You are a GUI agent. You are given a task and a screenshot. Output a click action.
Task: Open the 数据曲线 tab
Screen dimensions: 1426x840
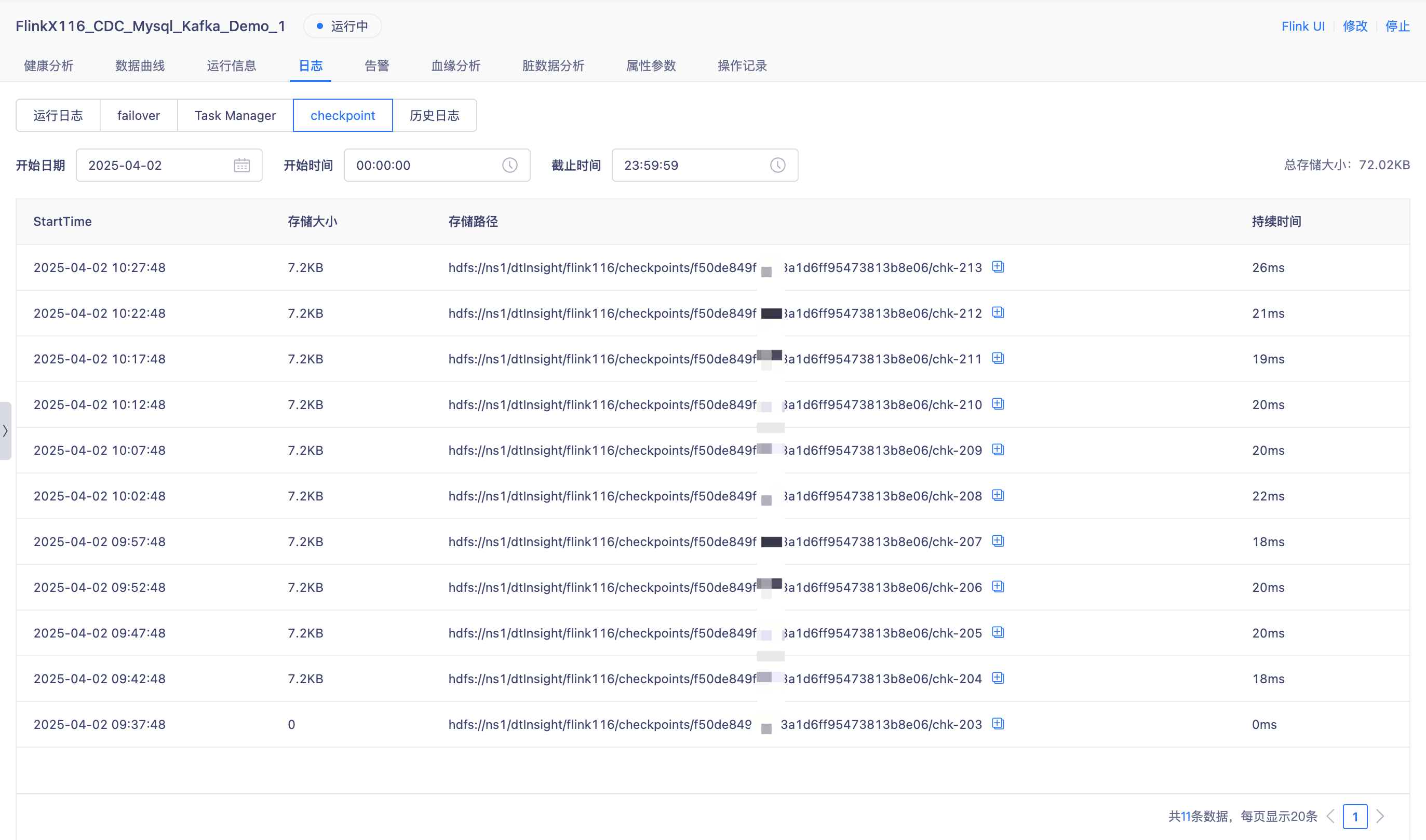click(140, 65)
